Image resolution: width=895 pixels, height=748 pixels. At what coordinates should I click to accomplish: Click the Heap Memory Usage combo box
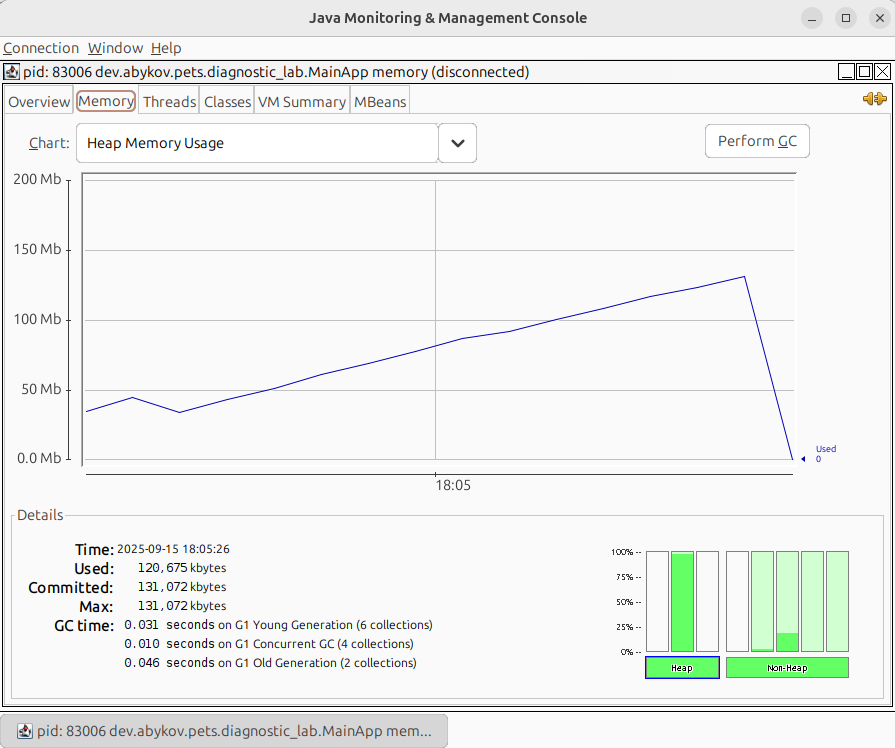(257, 143)
